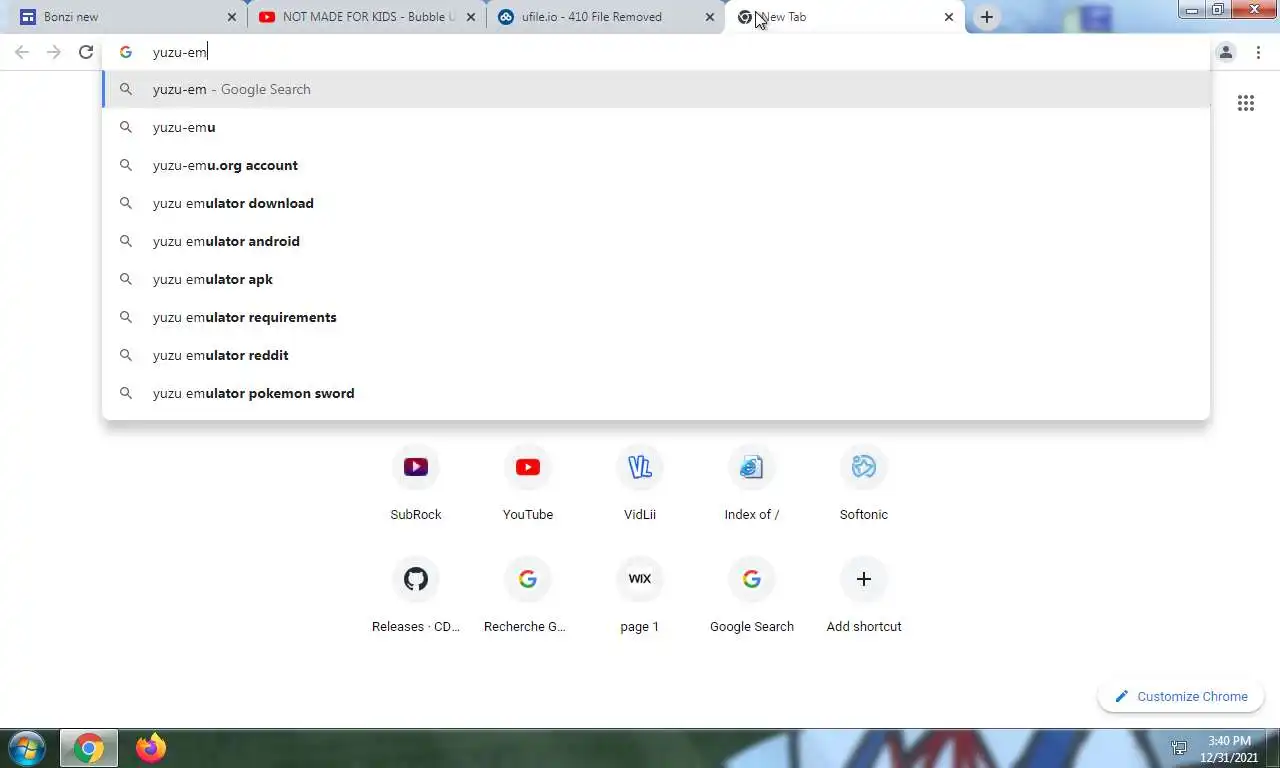Launch Firefox from the taskbar
The image size is (1280, 768).
click(x=152, y=748)
